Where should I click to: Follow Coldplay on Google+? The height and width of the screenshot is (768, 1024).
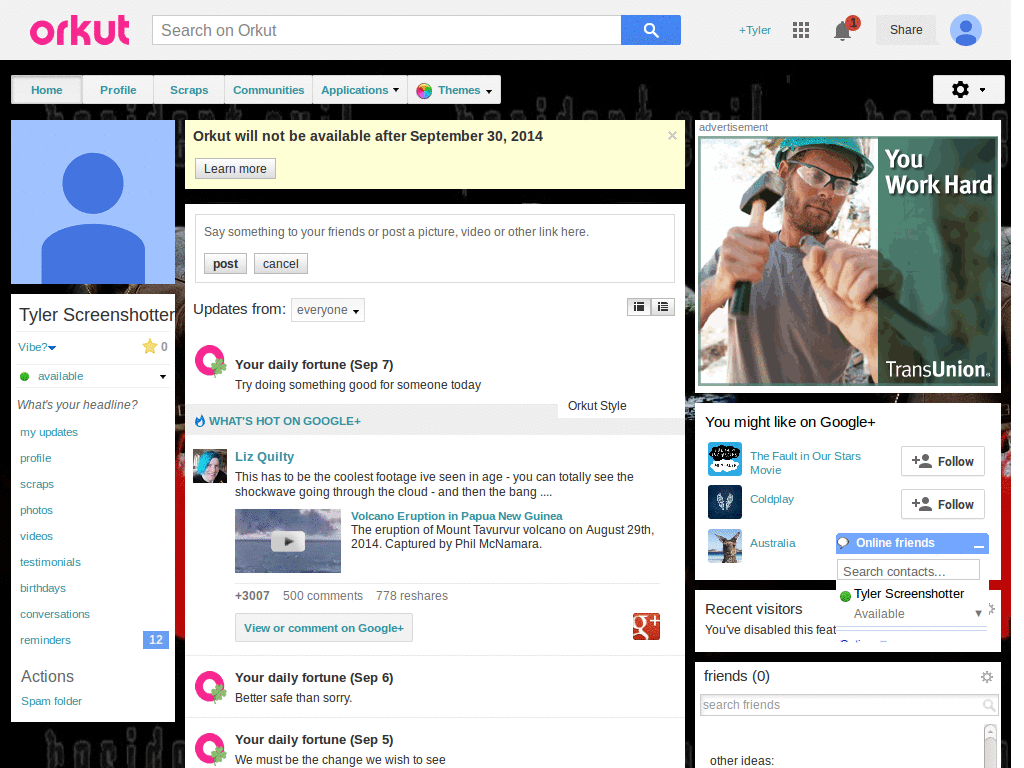click(x=942, y=505)
